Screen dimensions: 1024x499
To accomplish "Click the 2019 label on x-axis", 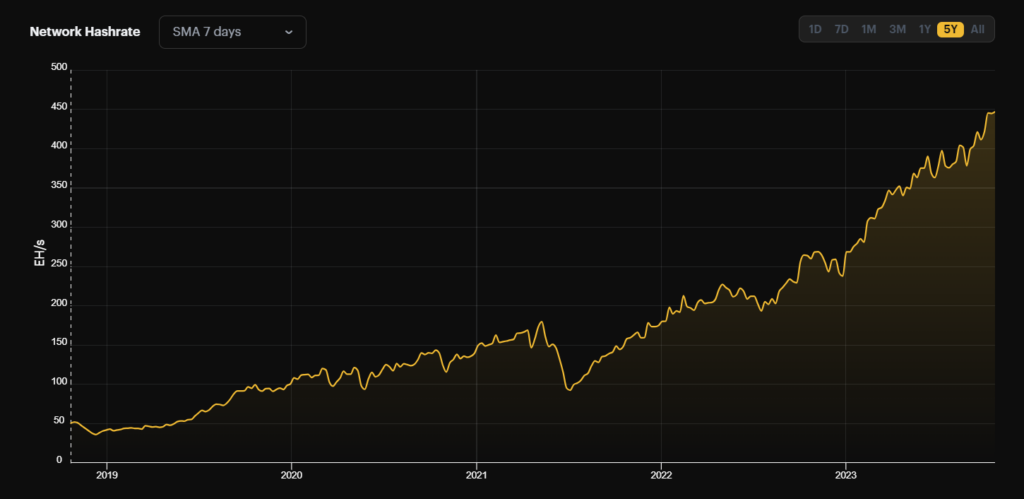I will [x=107, y=476].
